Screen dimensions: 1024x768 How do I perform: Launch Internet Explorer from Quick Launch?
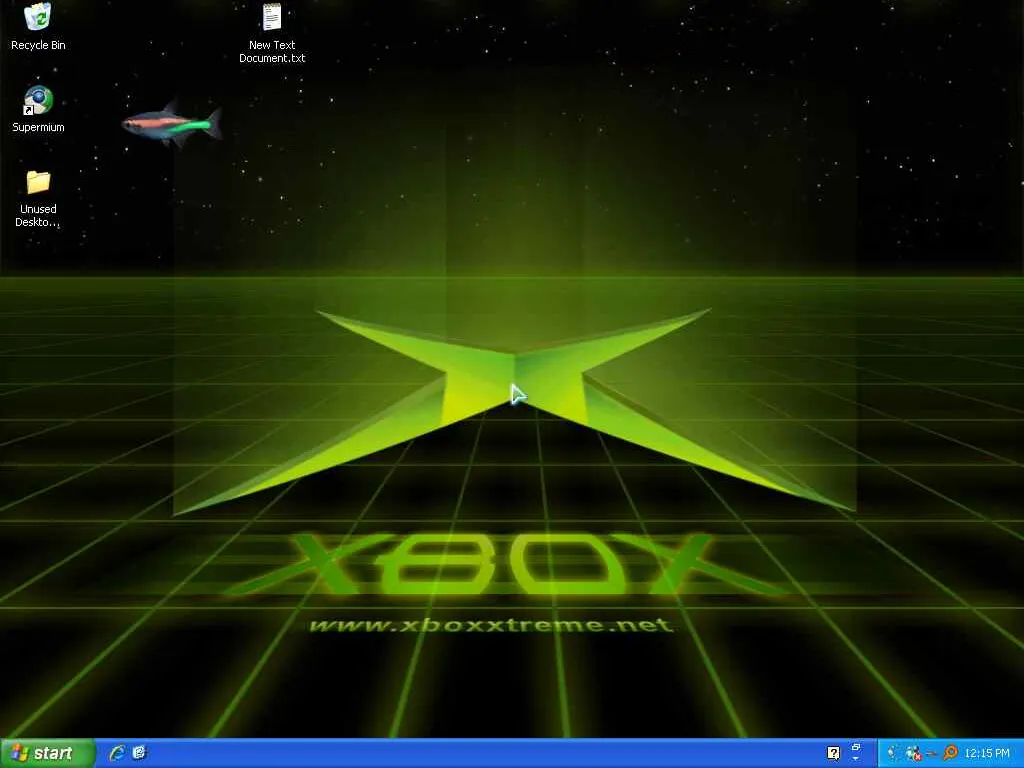click(x=118, y=753)
